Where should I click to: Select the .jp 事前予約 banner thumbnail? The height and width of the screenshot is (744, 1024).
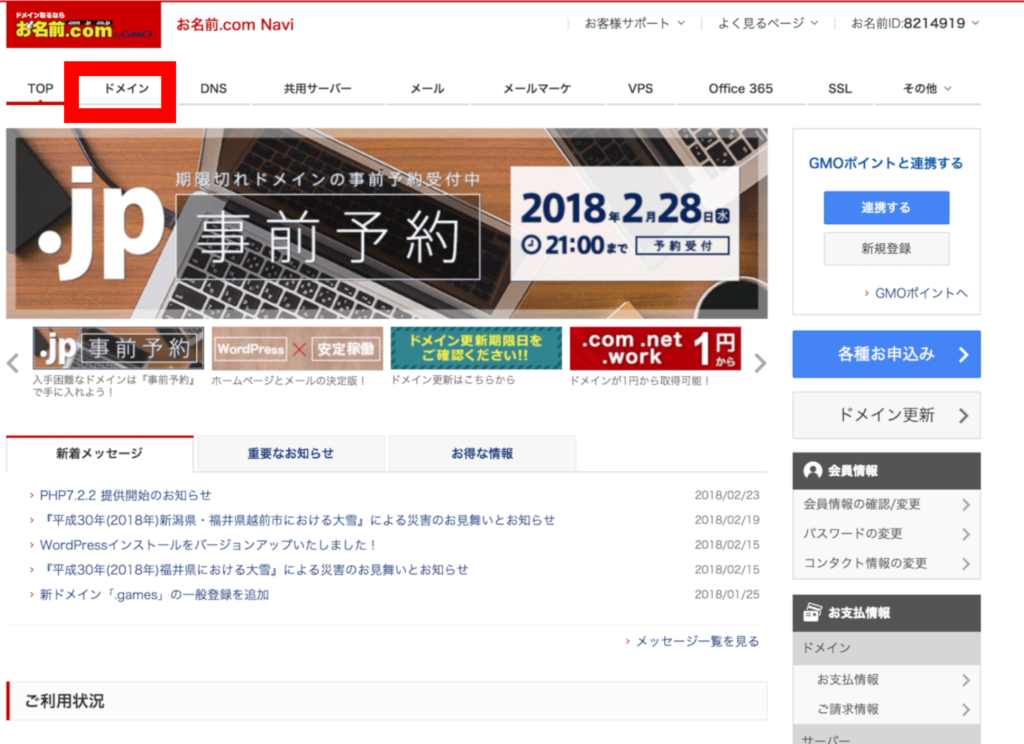click(118, 348)
